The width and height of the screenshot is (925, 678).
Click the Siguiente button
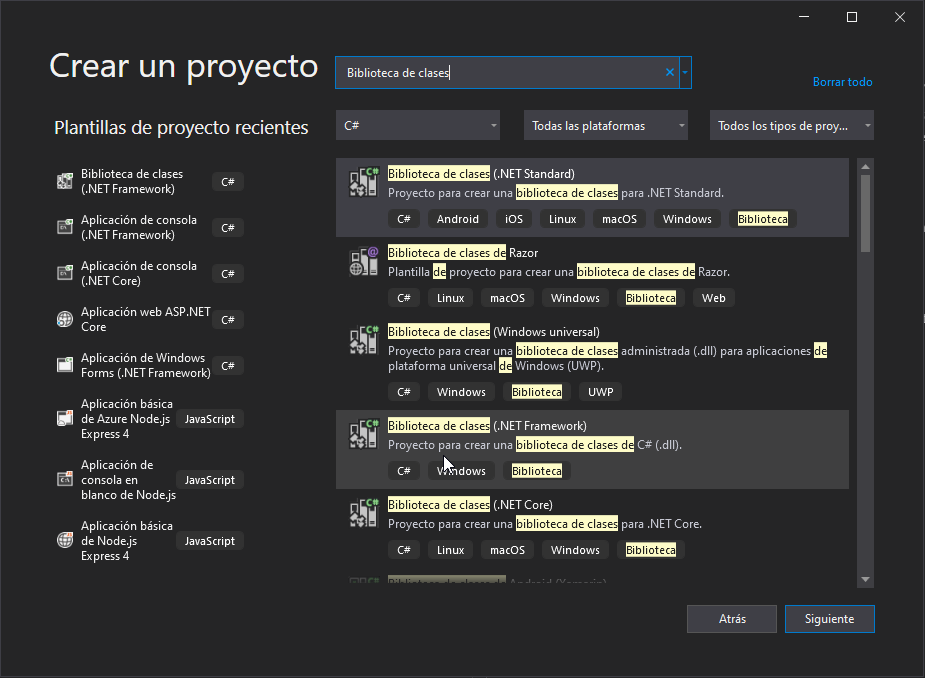pyautogui.click(x=829, y=618)
